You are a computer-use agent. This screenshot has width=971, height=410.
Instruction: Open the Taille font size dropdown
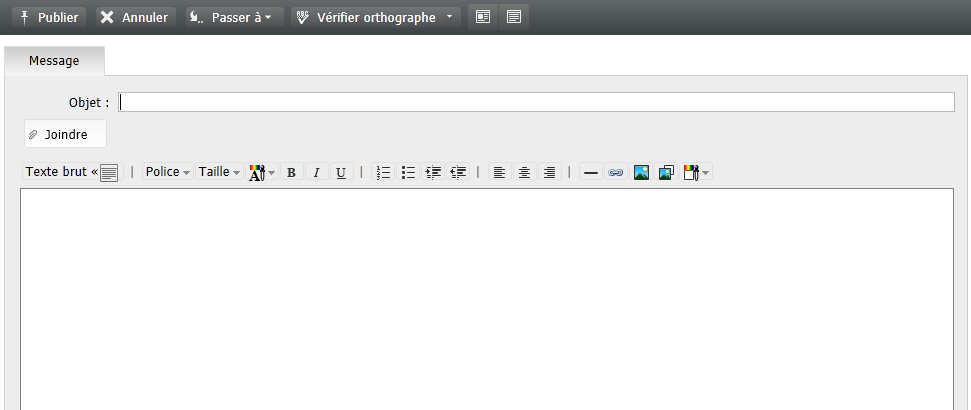click(x=219, y=172)
